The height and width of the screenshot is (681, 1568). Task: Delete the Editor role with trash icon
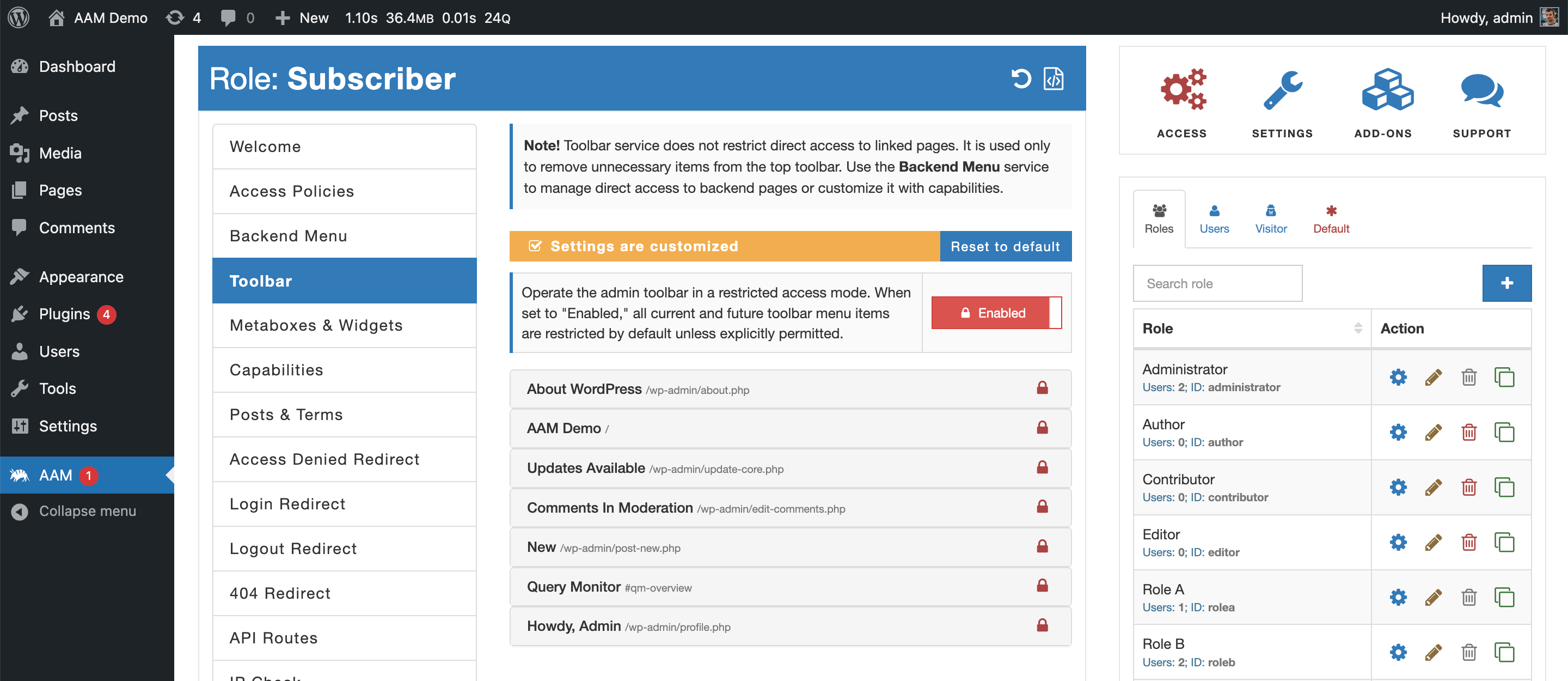coord(1469,542)
